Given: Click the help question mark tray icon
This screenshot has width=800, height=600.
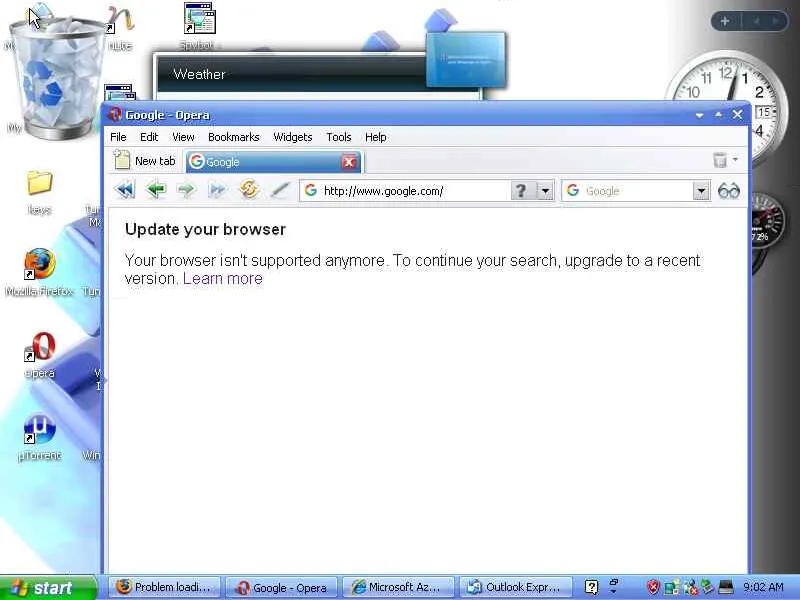Looking at the screenshot, I should pyautogui.click(x=591, y=587).
